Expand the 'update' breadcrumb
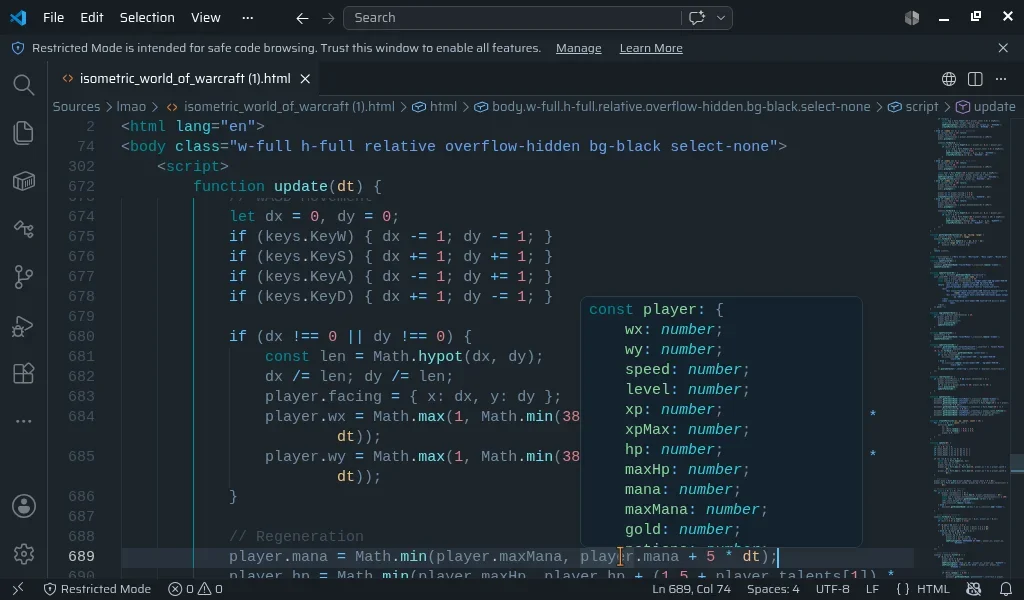The width and height of the screenshot is (1024, 600). 985,106
